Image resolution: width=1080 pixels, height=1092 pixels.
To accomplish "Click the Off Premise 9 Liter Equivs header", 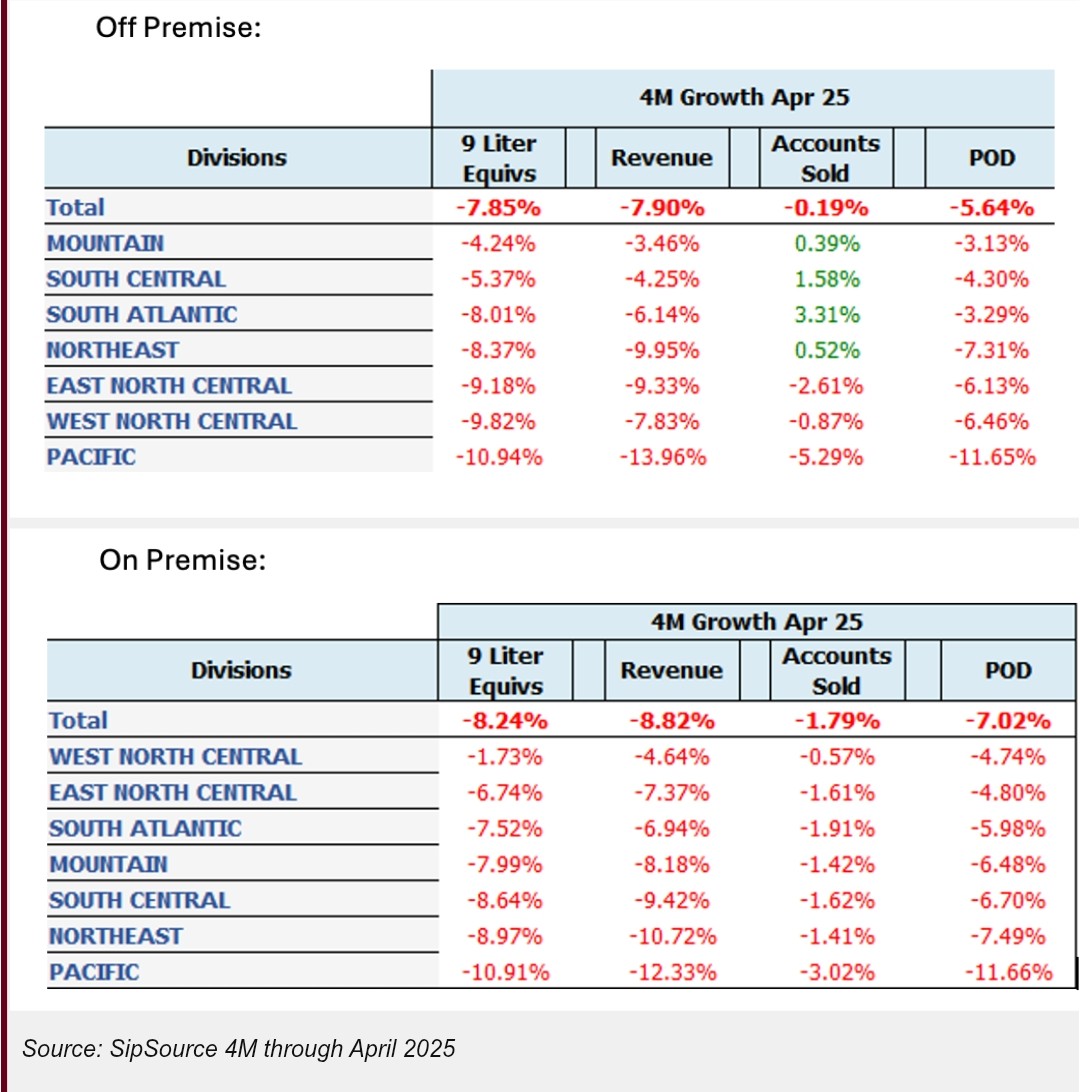I will 498,158.
